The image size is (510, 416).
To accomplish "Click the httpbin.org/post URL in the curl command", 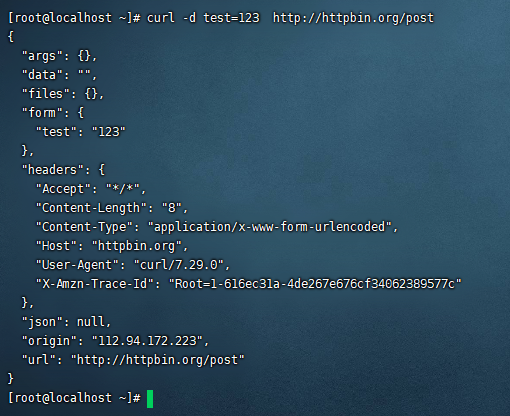I will pyautogui.click(x=353, y=18).
